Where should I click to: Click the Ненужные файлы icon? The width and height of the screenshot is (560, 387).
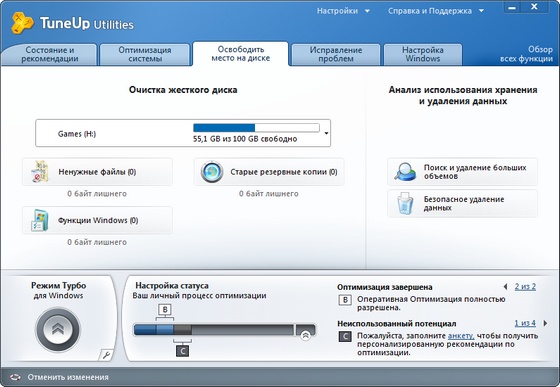click(40, 172)
